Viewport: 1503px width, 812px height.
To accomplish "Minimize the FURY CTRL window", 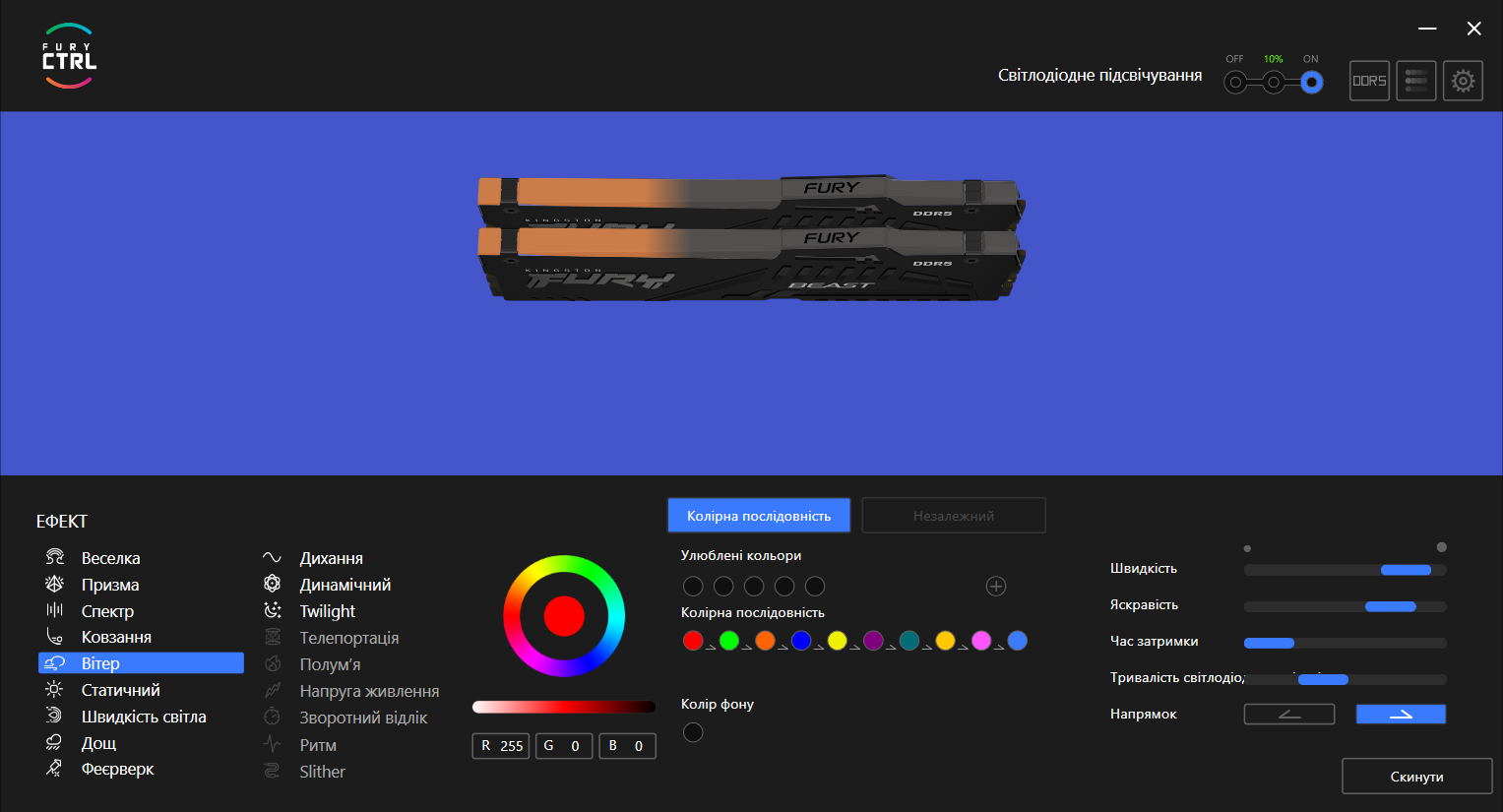I will click(x=1428, y=29).
